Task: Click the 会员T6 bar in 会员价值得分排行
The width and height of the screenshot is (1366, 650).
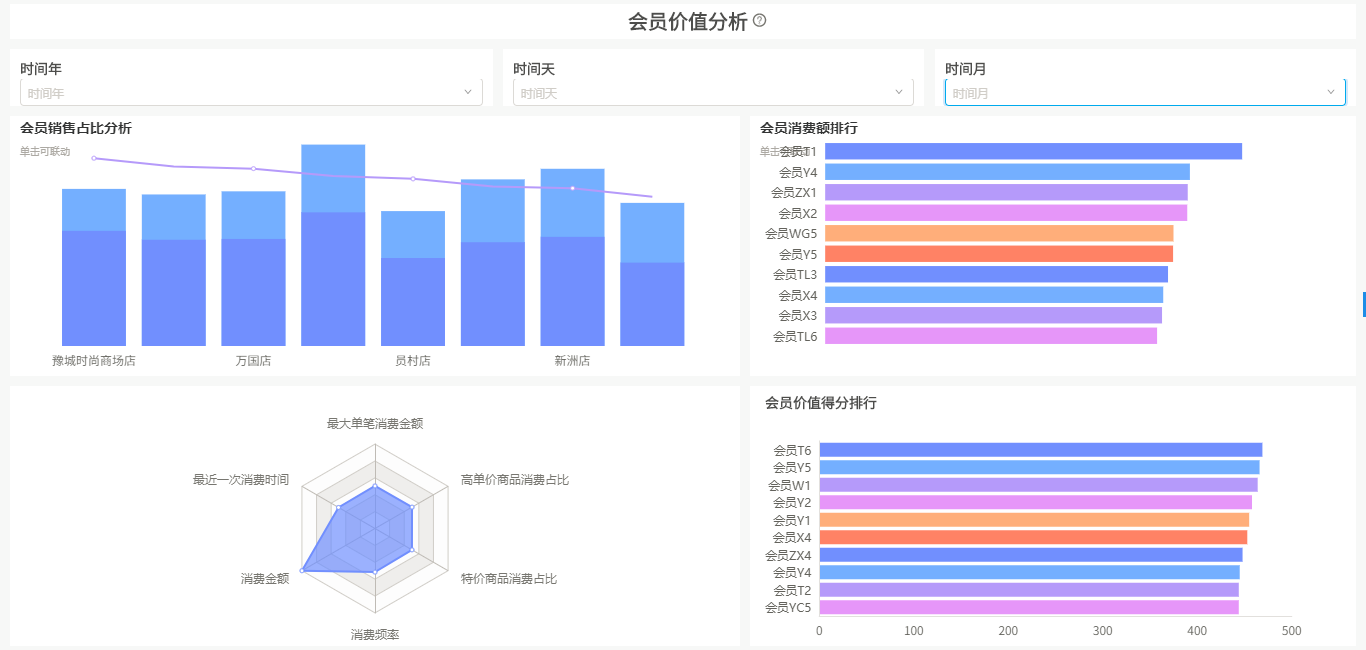Action: pos(1040,450)
